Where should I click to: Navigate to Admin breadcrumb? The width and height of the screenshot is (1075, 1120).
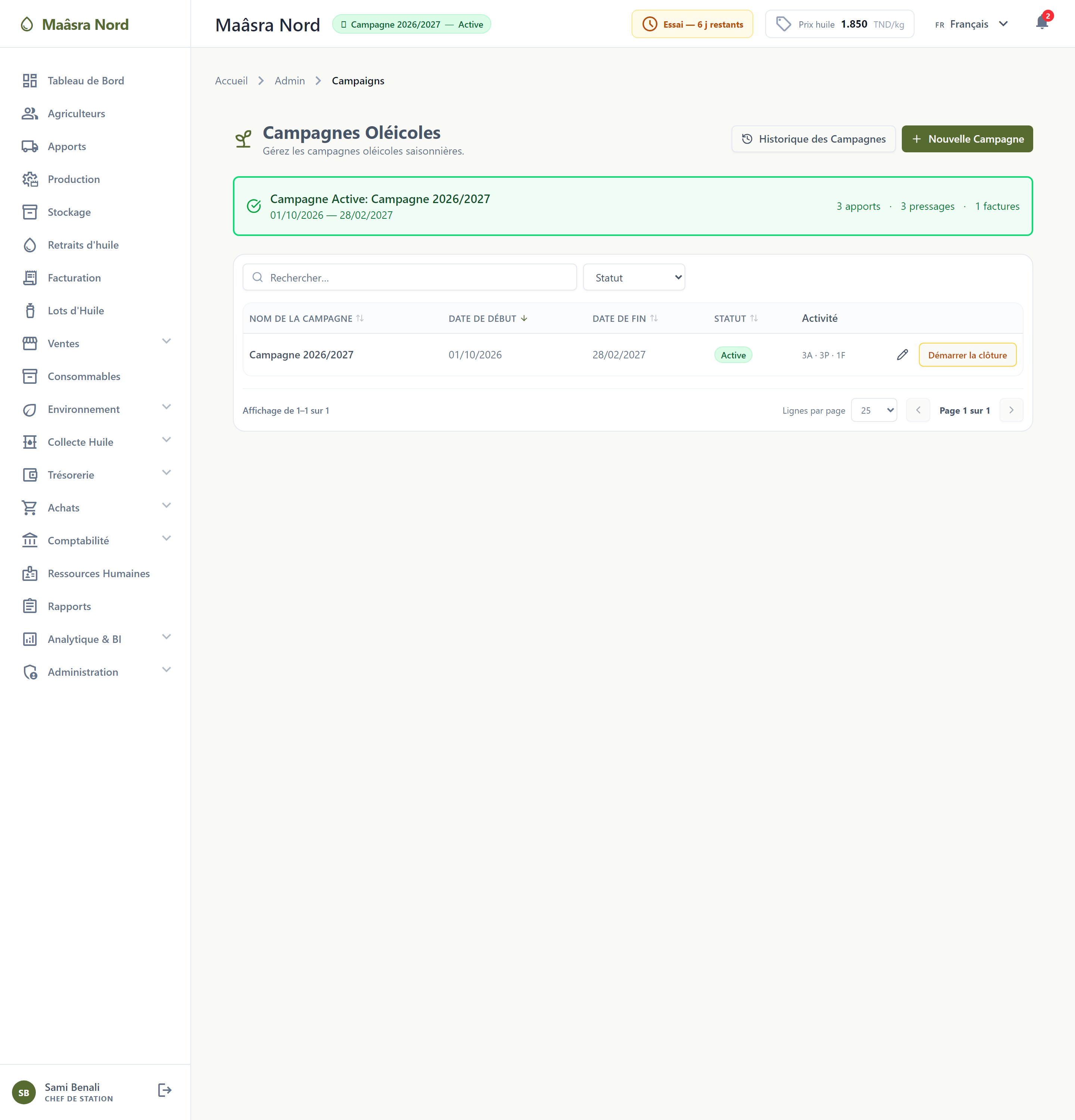(x=290, y=81)
